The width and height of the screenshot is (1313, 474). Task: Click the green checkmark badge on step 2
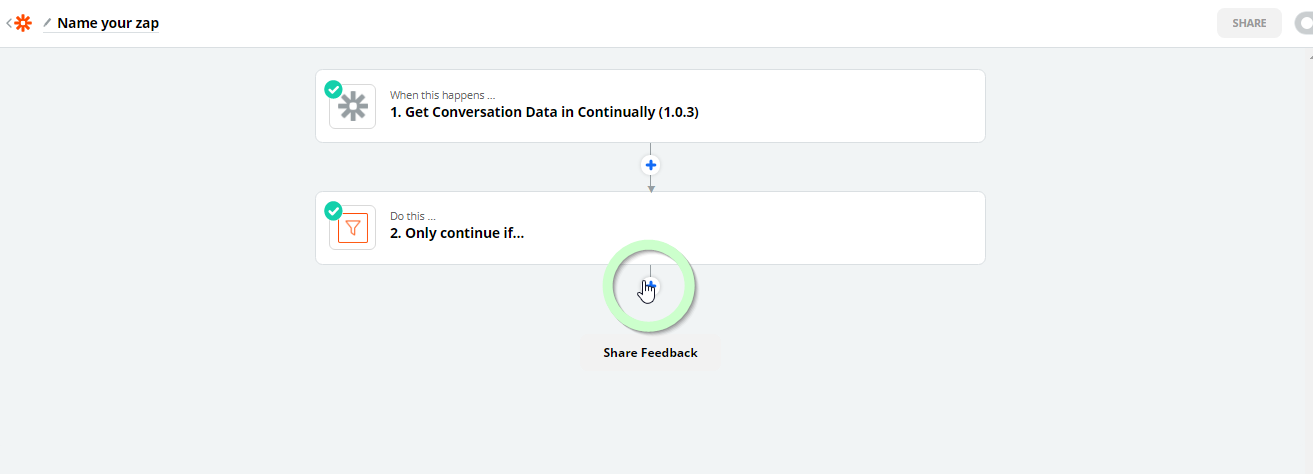click(x=333, y=211)
